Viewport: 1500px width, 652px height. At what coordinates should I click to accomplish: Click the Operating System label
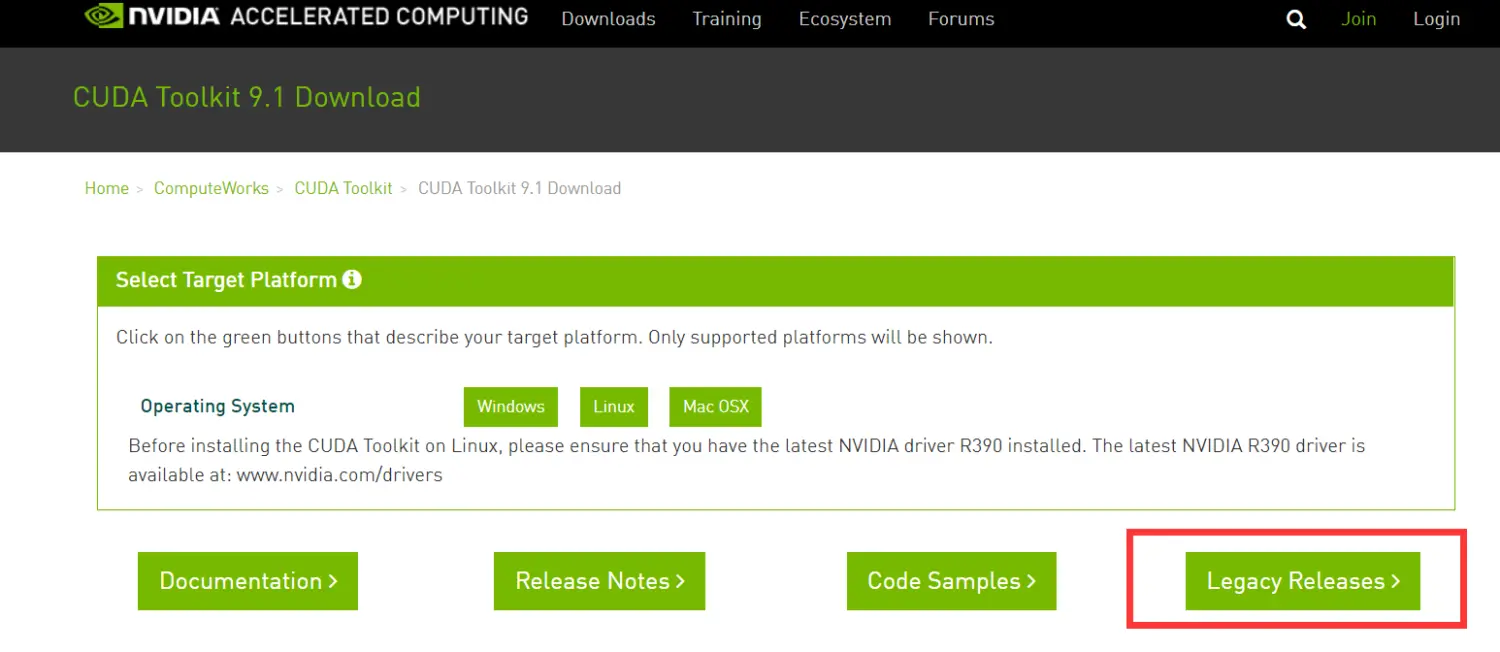tap(218, 406)
